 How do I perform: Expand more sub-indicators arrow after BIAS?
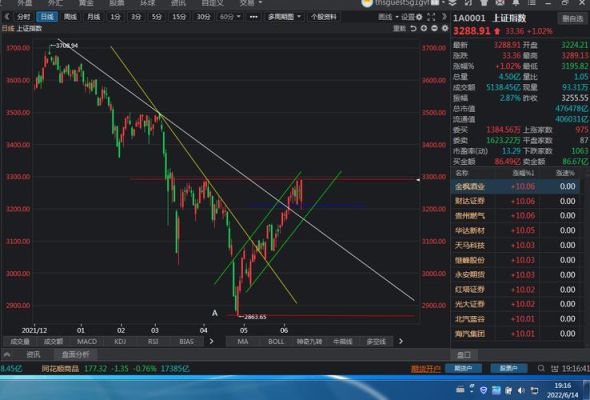(211, 341)
